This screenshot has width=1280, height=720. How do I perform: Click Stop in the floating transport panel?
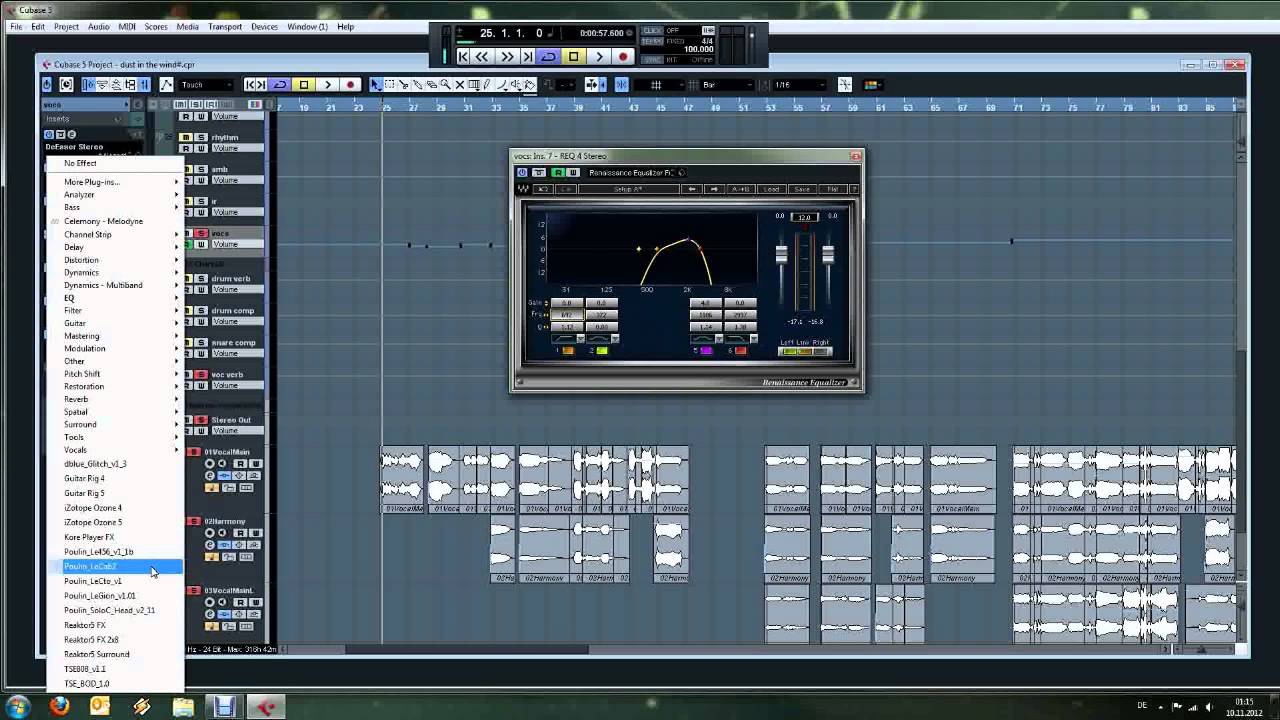point(573,57)
